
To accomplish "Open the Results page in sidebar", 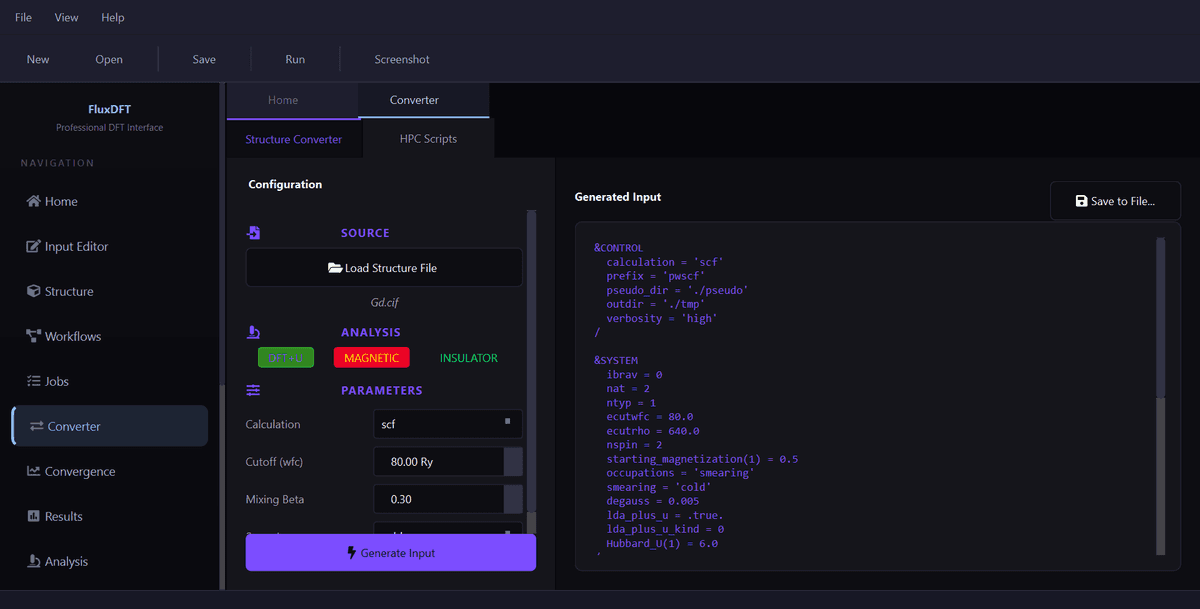I will pyautogui.click(x=63, y=516).
